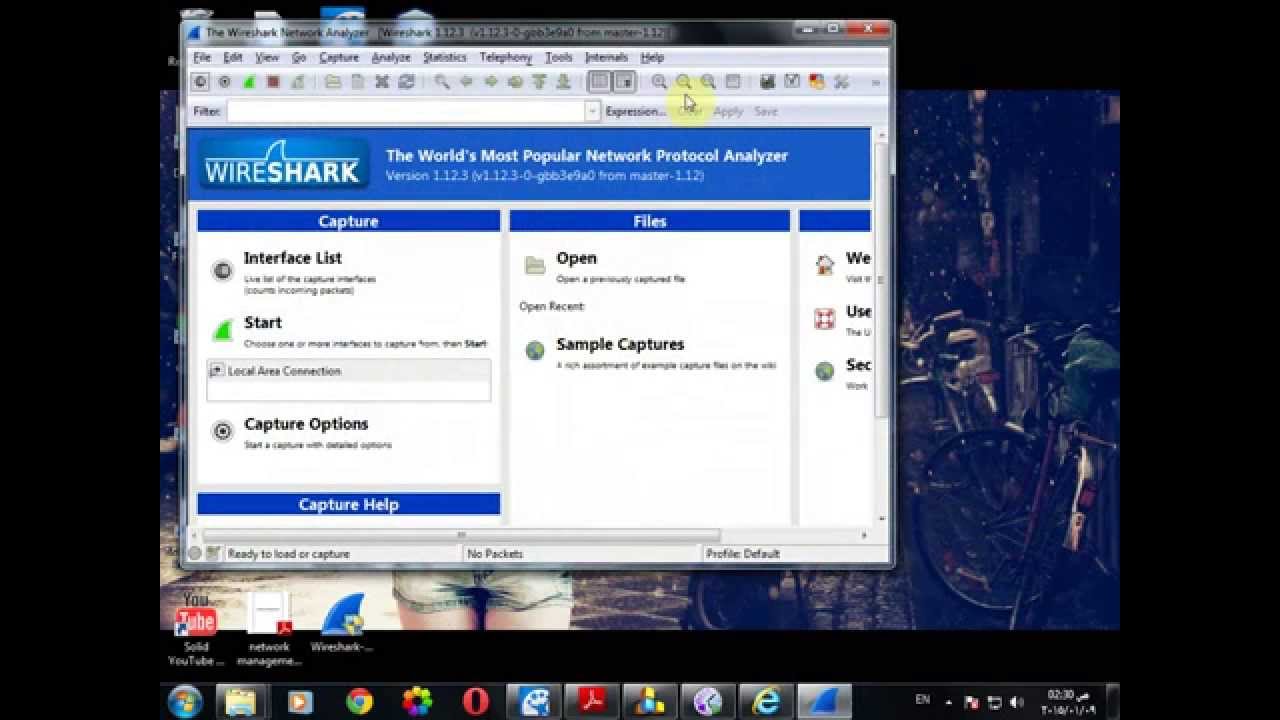Viewport: 1280px width, 720px height.
Task: Click the Save capture file toolbar icon
Action: point(357,82)
